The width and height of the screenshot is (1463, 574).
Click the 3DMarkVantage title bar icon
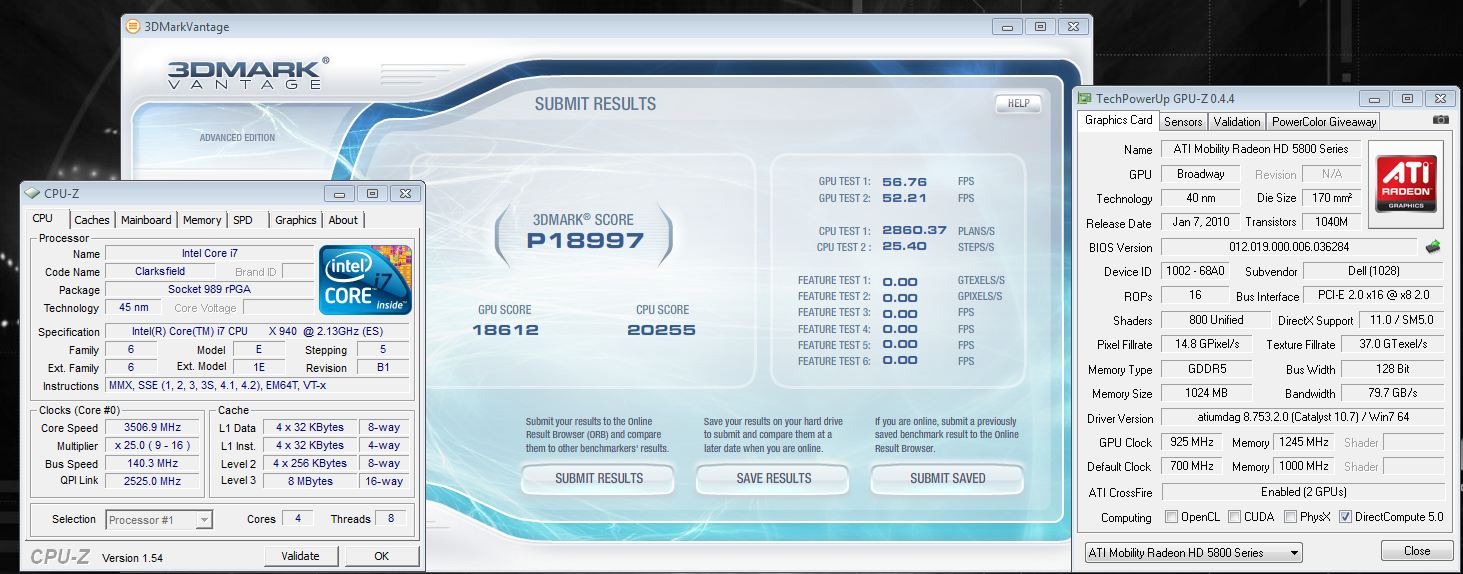pyautogui.click(x=133, y=27)
